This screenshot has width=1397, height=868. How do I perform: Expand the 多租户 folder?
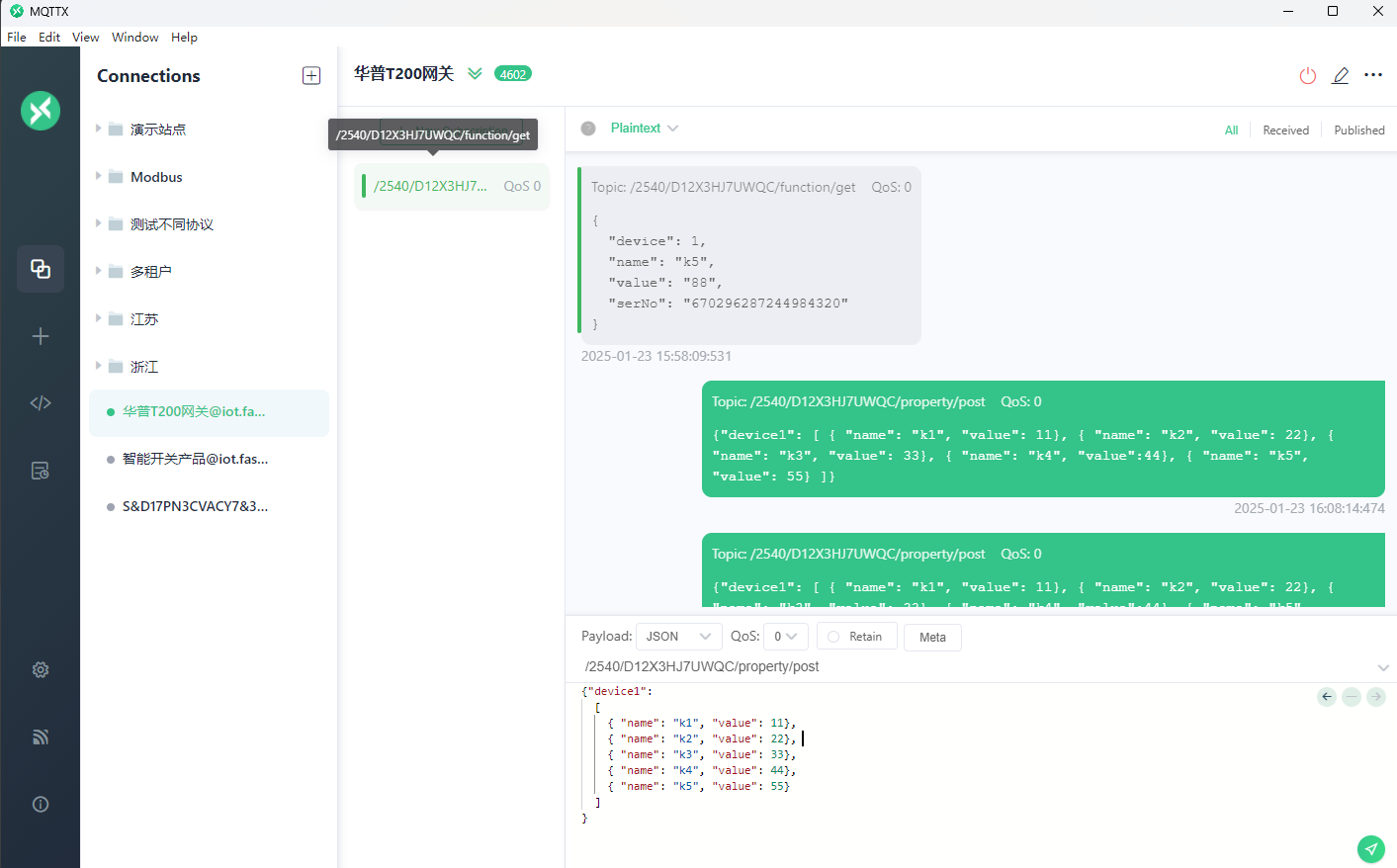99,271
